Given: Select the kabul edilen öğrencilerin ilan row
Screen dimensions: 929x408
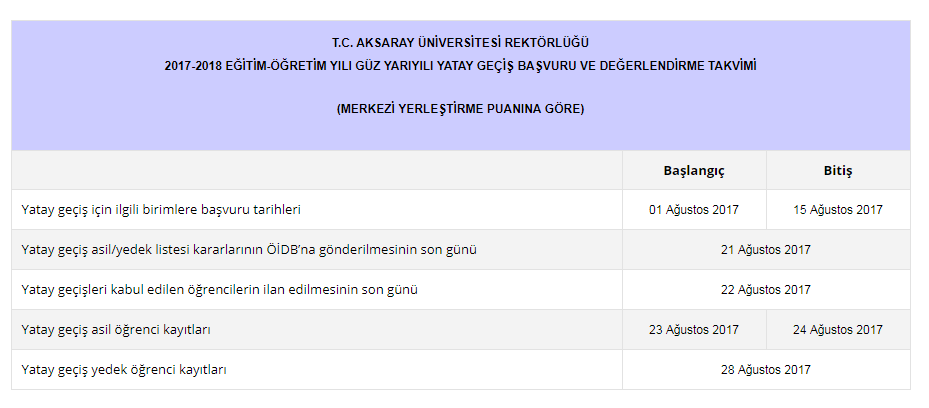Looking at the screenshot, I should pyautogui.click(x=219, y=290).
